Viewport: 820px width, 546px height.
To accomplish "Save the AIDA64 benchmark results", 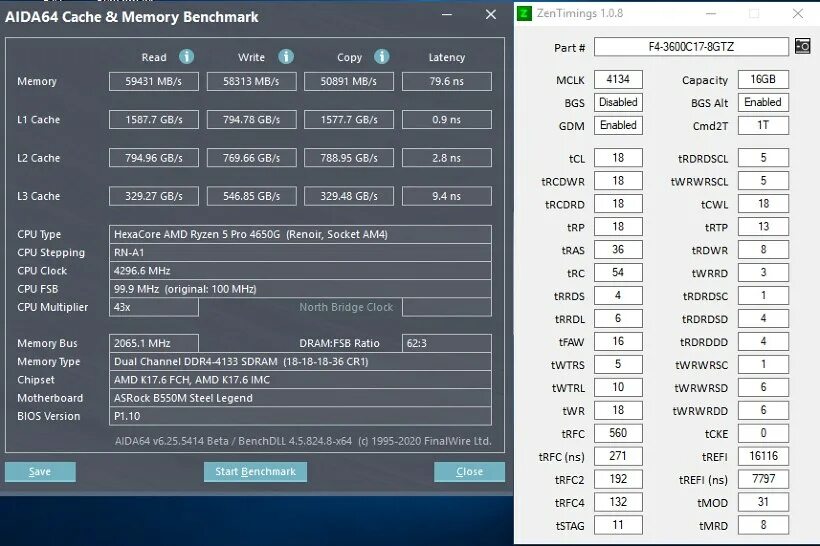I will (40, 472).
